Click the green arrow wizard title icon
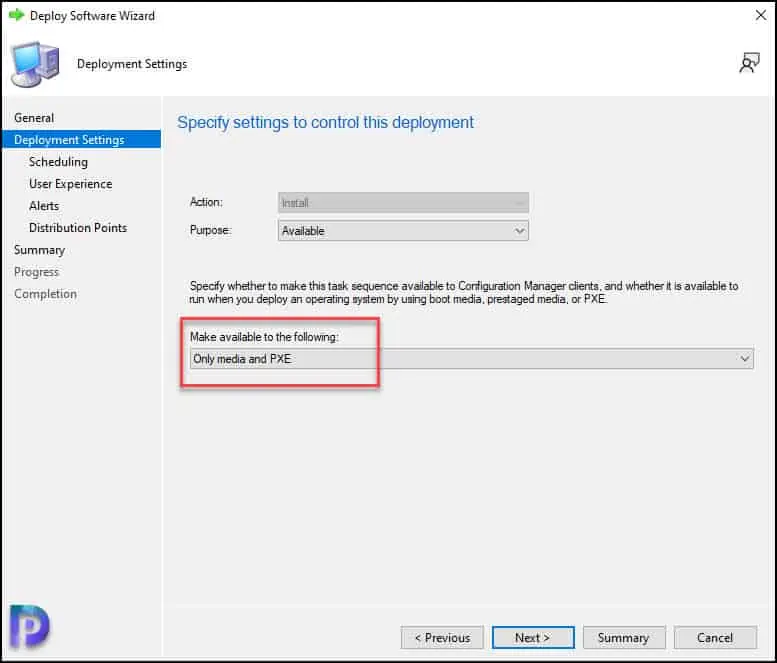Viewport: 777px width, 663px height. coord(16,15)
